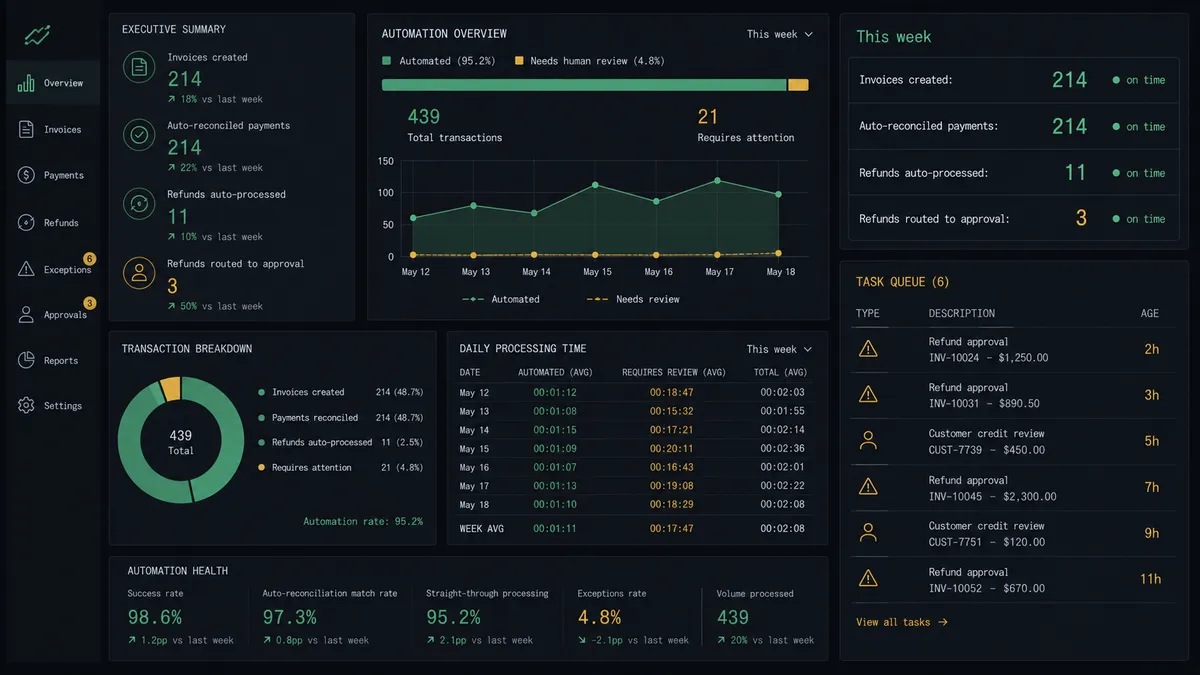Image resolution: width=1200 pixels, height=675 pixels.
Task: Toggle the Invoices created legend in Transaction Breakdown
Action: coord(340,392)
